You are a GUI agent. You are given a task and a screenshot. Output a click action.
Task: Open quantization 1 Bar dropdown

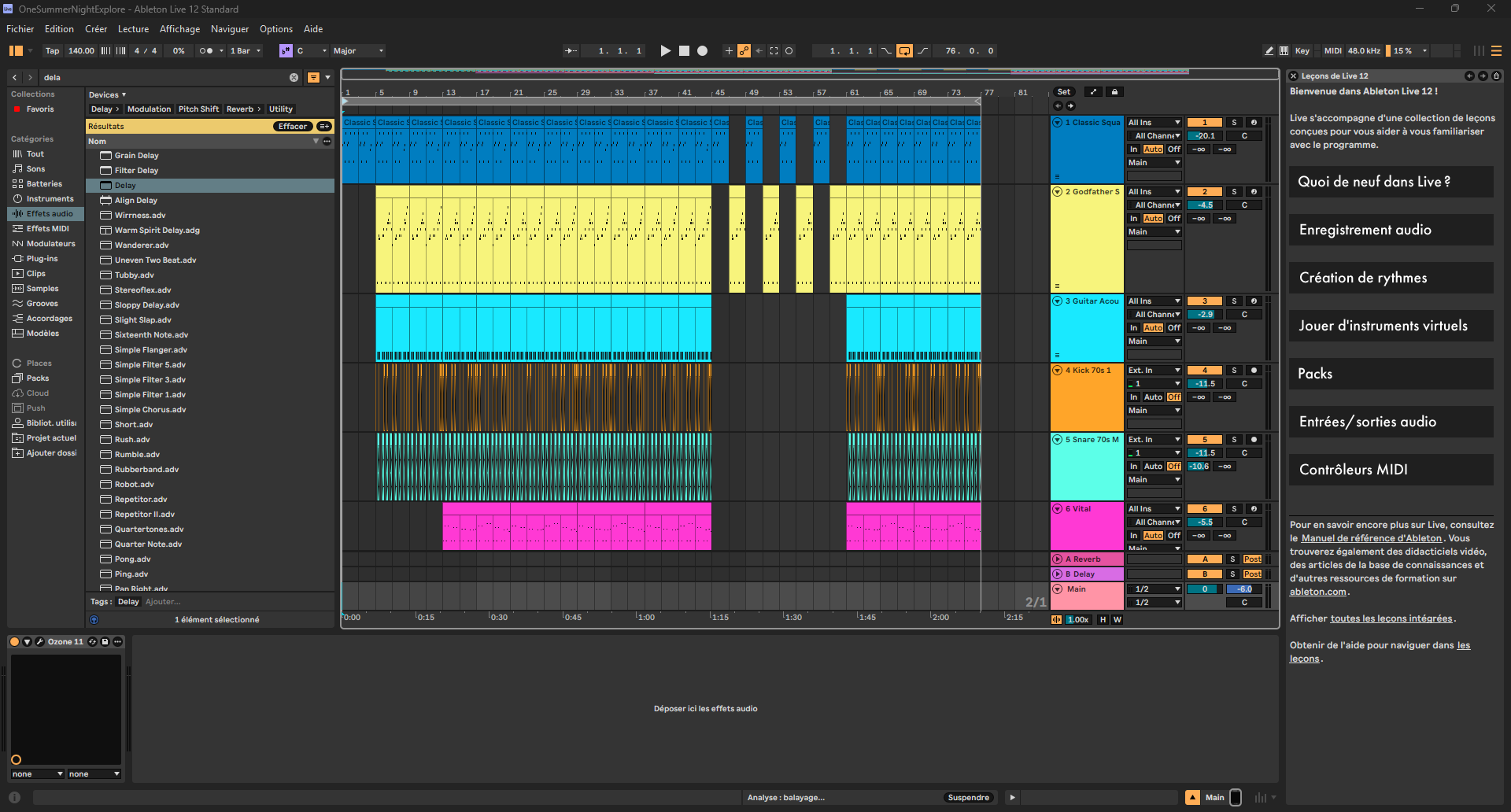245,50
